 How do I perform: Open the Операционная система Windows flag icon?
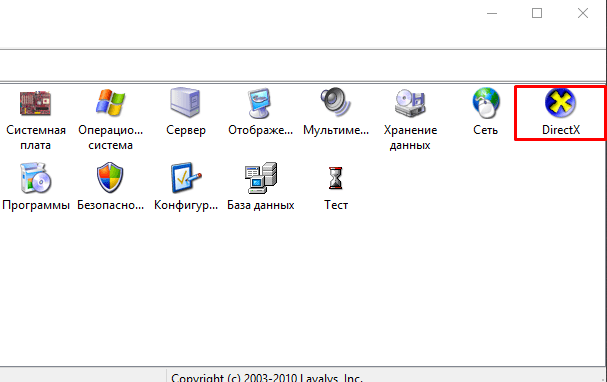[110, 103]
